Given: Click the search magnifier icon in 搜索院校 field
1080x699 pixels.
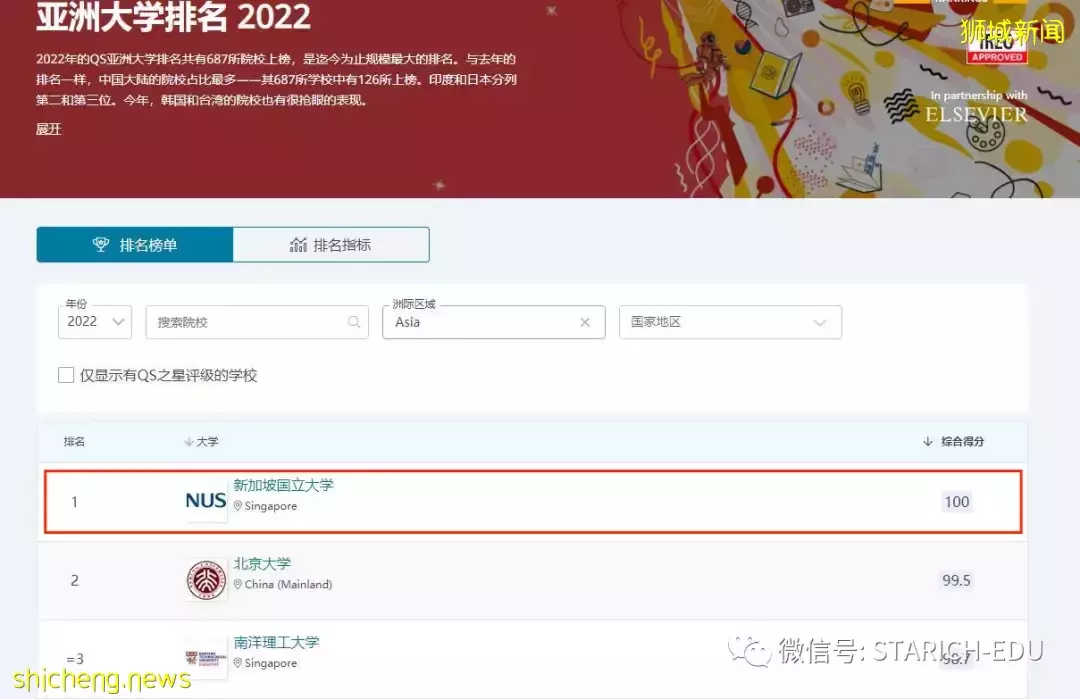Looking at the screenshot, I should (x=355, y=322).
